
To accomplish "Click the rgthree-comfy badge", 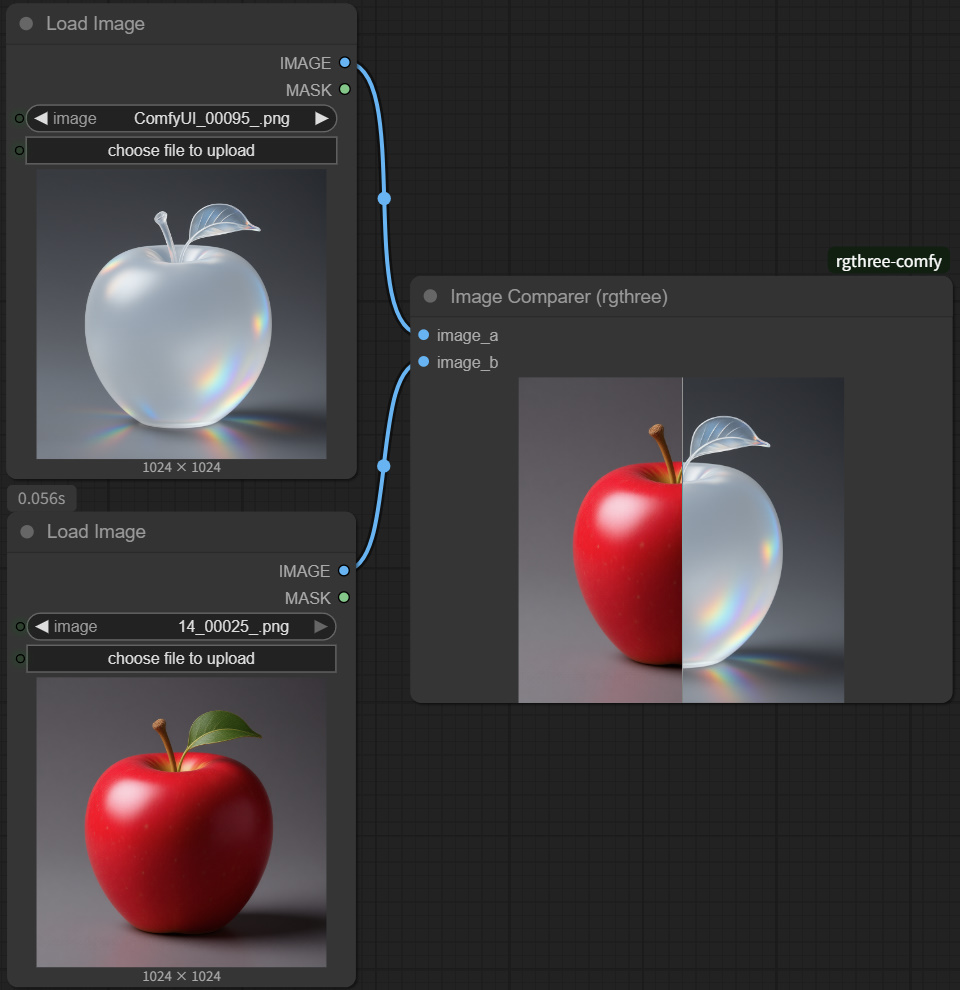I will pyautogui.click(x=889, y=261).
